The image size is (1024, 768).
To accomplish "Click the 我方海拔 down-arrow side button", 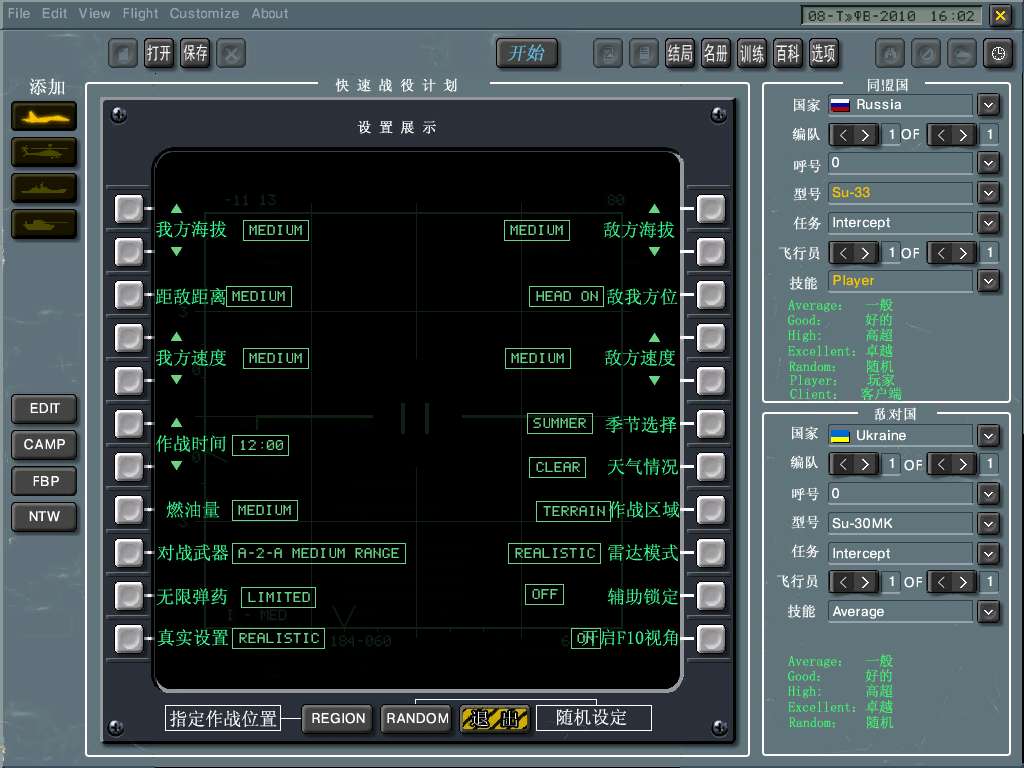I will pyautogui.click(x=129, y=251).
